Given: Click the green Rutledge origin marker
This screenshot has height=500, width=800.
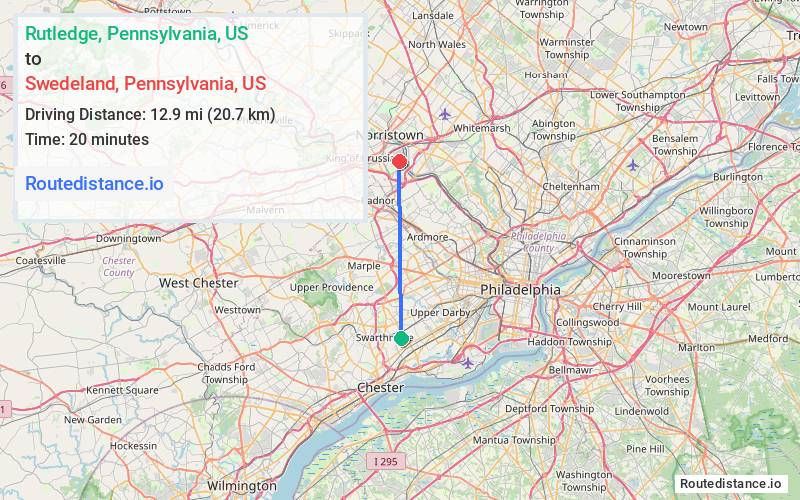Looking at the screenshot, I should (x=402, y=338).
